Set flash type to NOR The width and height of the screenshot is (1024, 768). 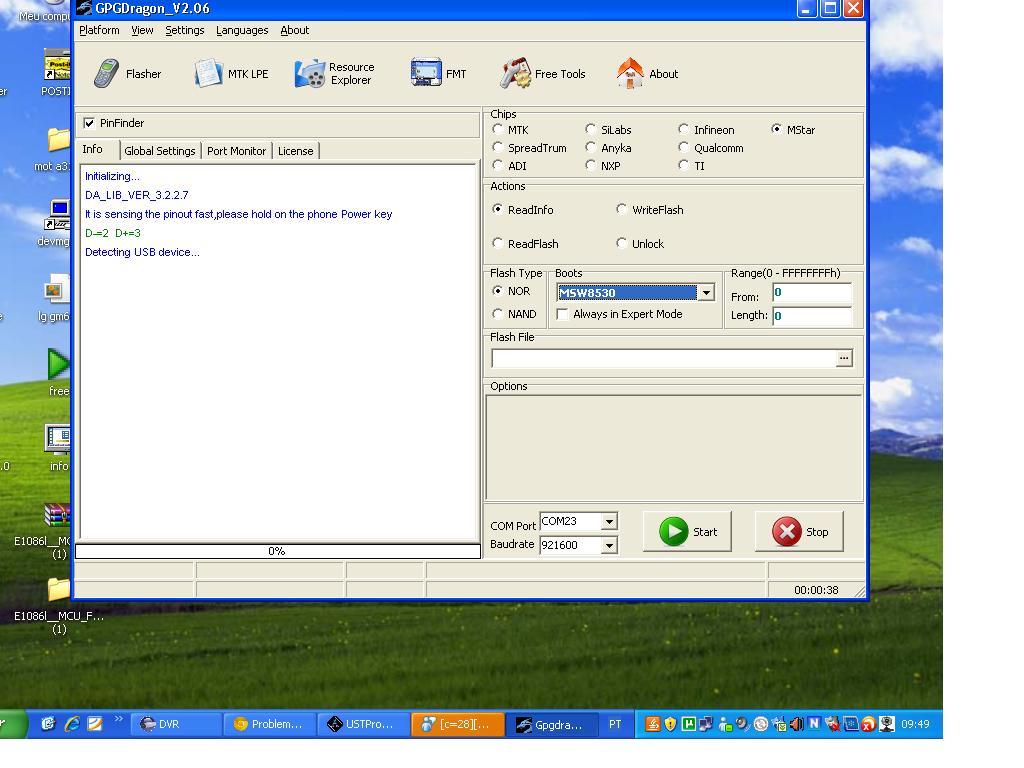click(x=498, y=291)
